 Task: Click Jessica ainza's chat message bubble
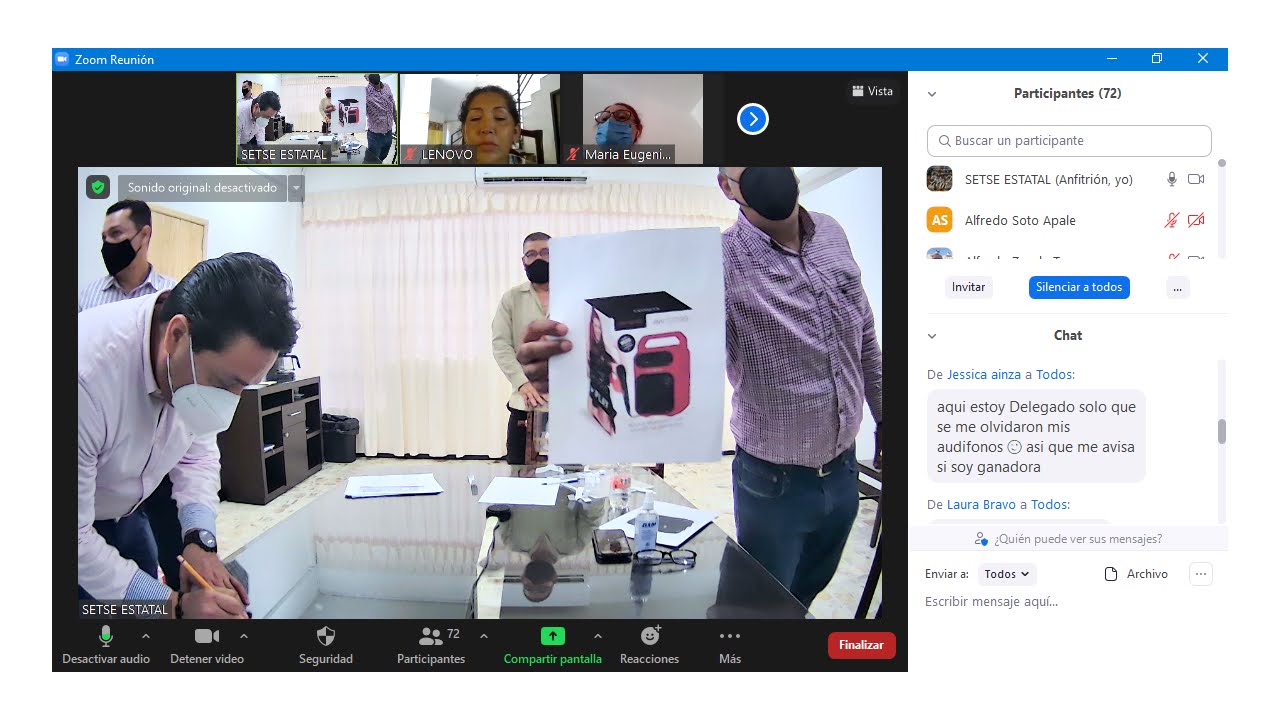coord(1036,437)
